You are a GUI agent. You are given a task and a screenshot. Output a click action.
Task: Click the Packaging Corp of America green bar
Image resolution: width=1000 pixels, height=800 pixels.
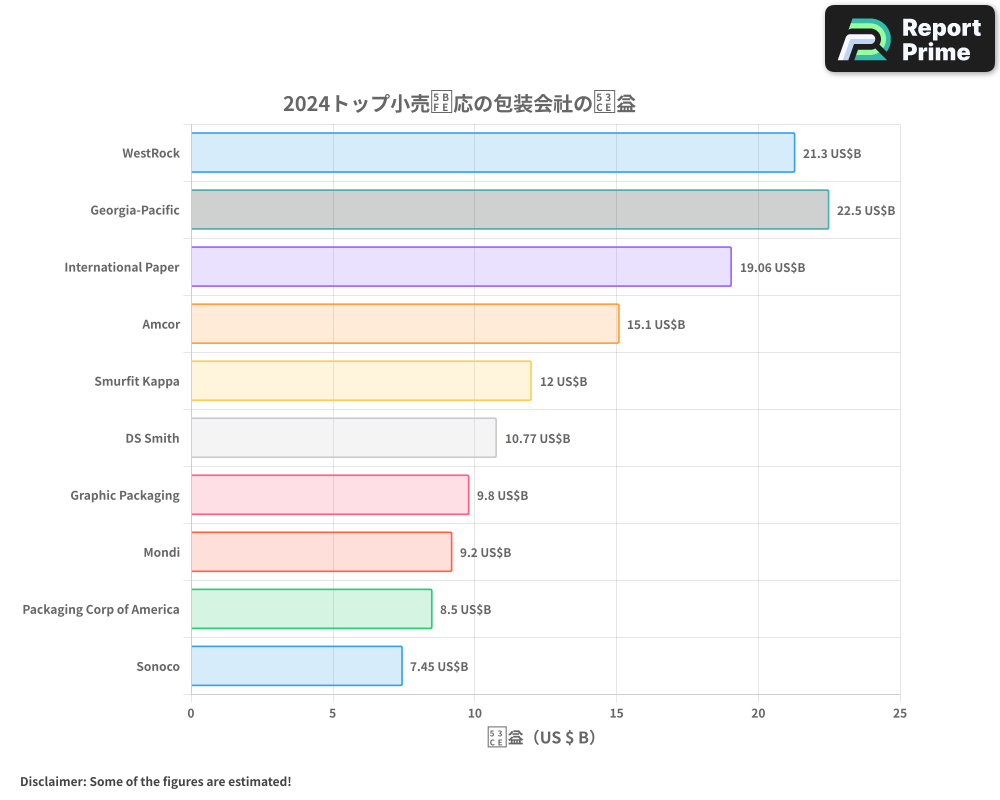coord(310,609)
